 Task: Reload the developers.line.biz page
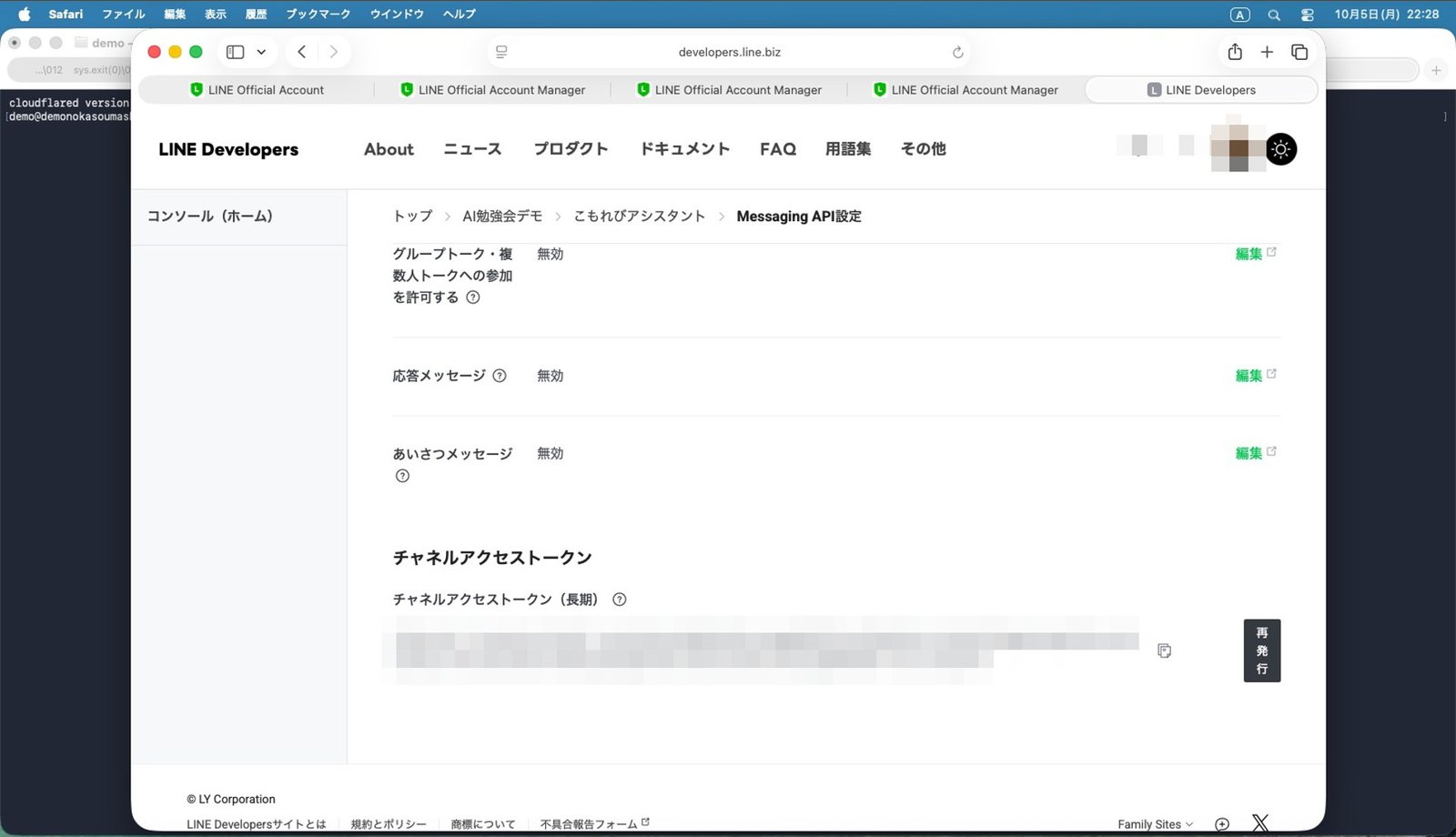tap(957, 53)
